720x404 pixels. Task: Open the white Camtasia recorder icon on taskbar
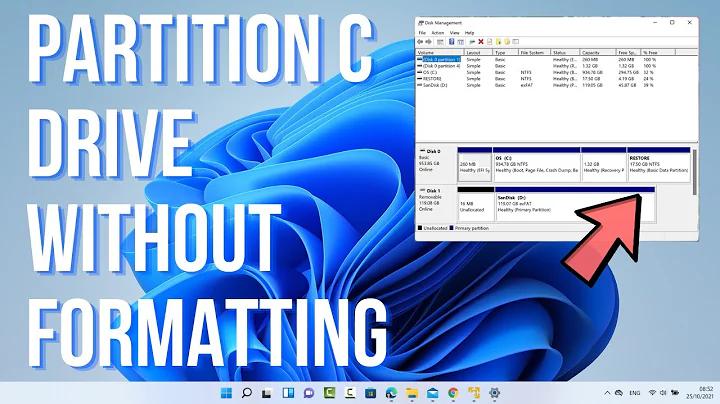350,393
